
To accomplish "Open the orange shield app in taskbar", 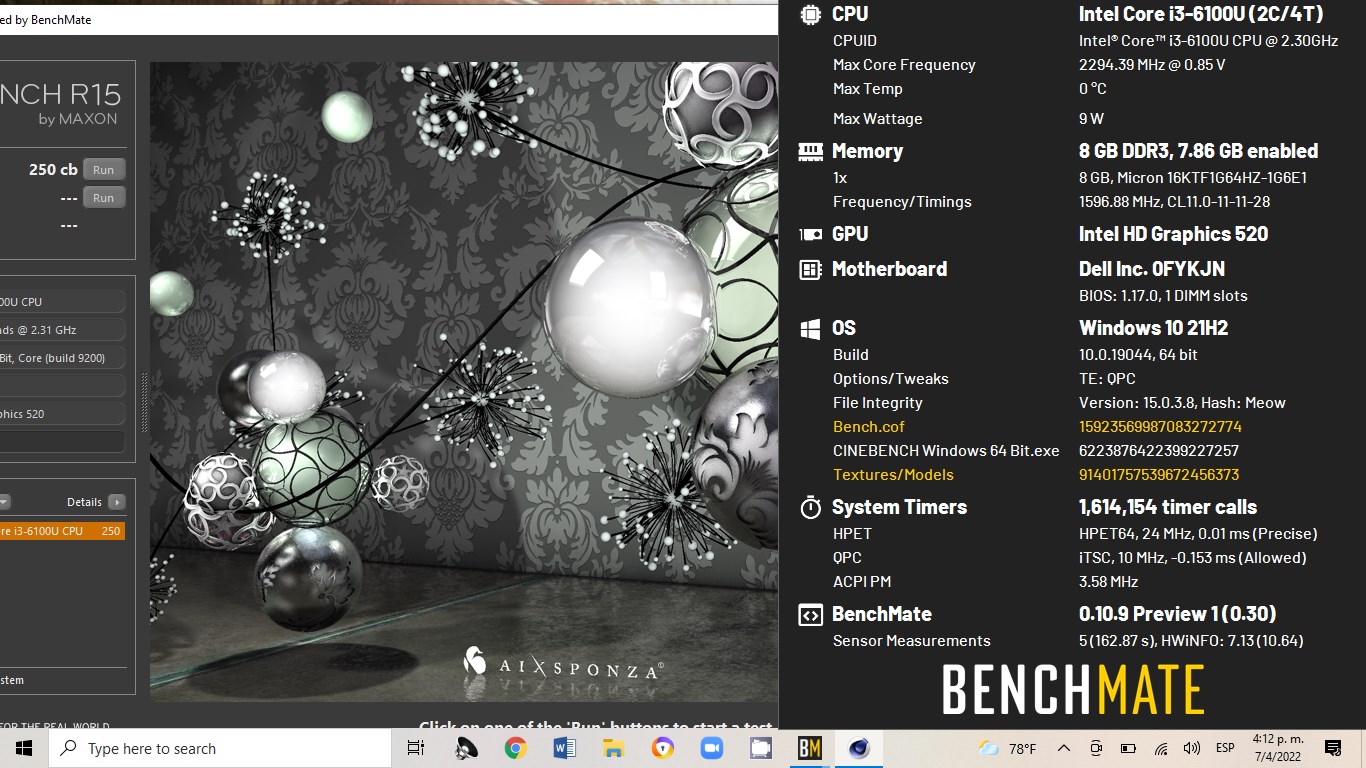I will [663, 748].
